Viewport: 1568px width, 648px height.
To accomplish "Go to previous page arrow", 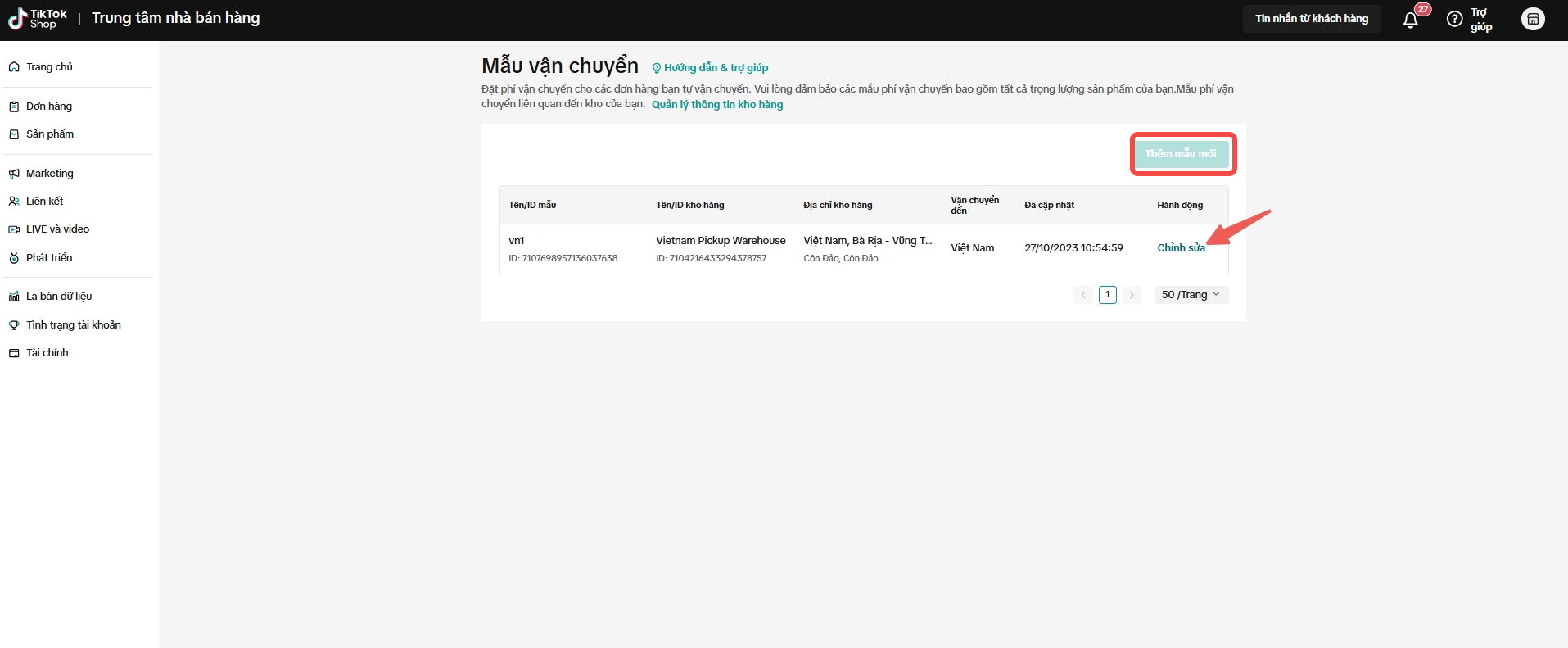I will pos(1083,295).
